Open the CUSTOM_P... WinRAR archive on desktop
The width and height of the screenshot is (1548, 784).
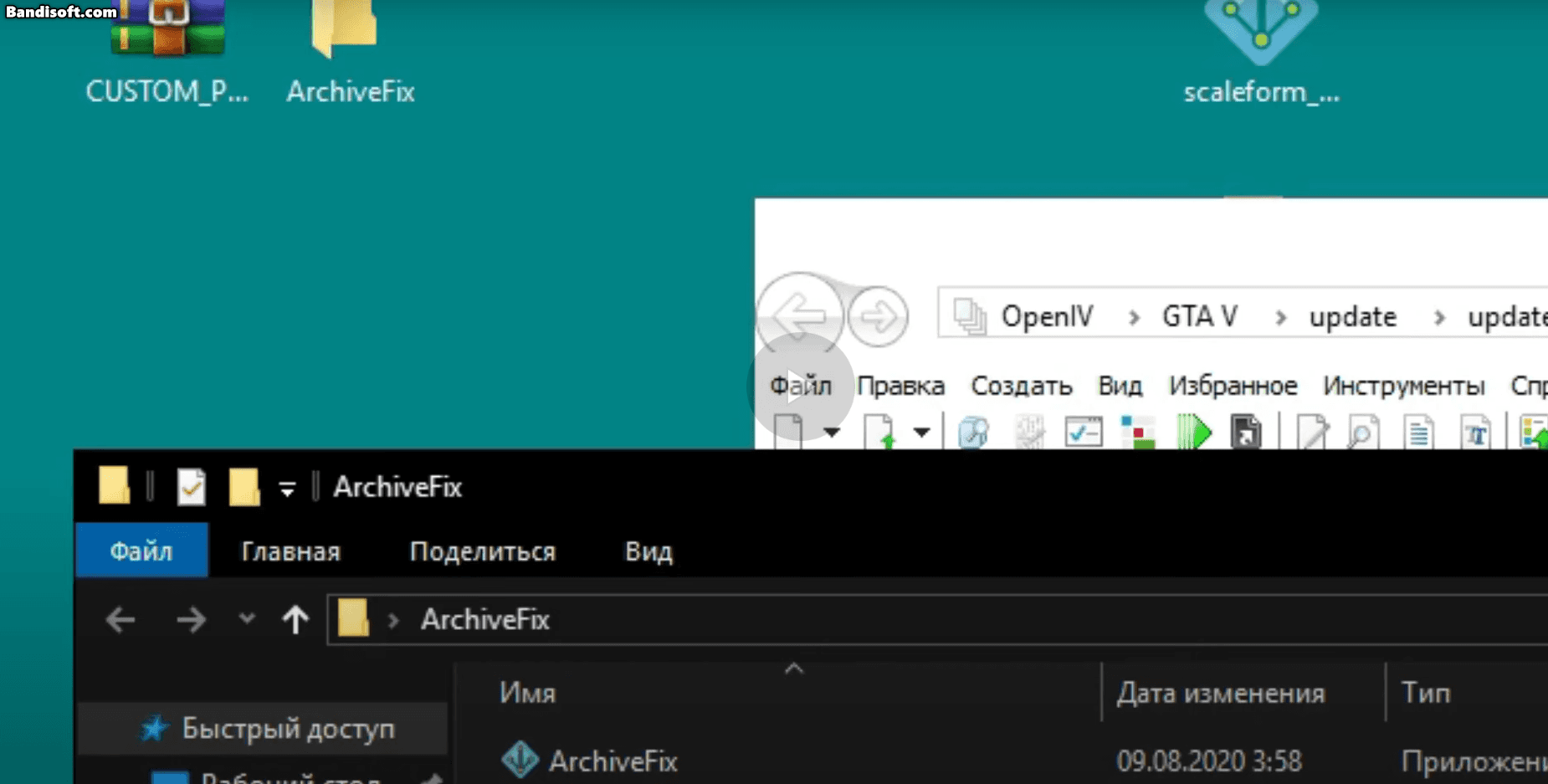tap(167, 50)
